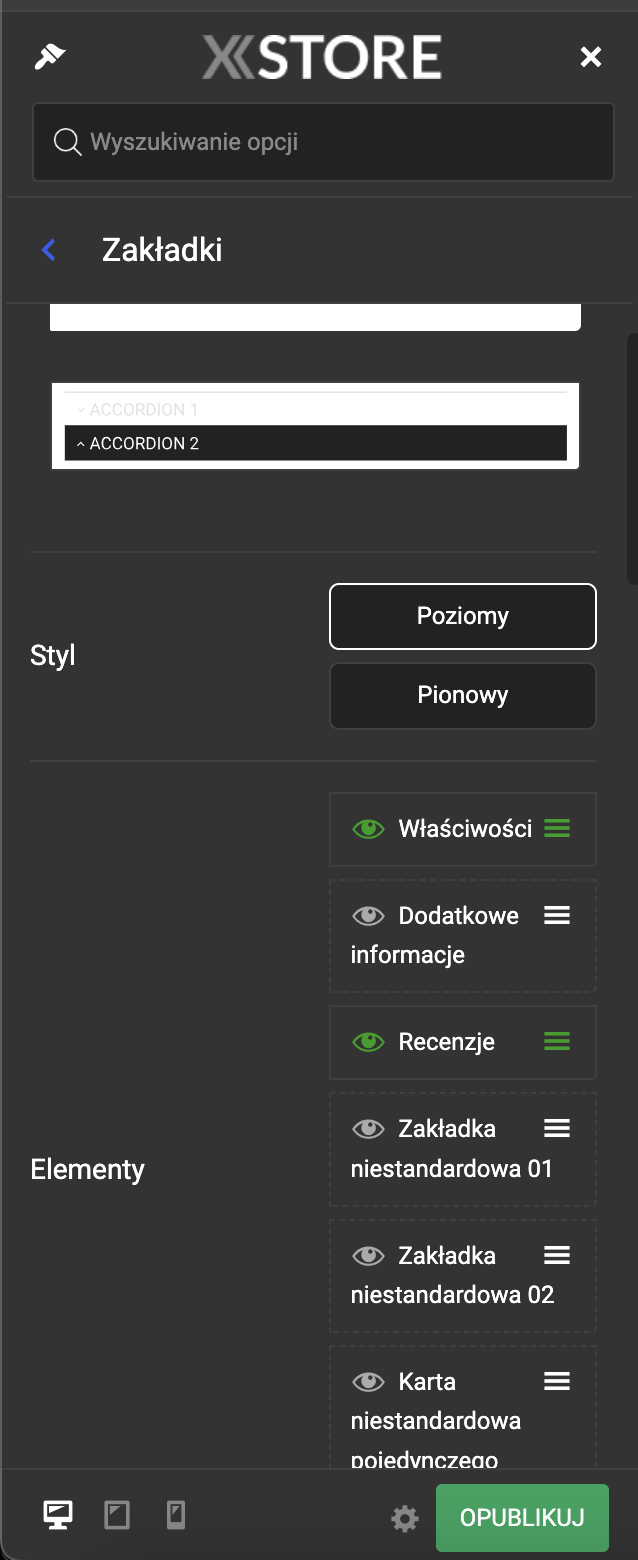Go back using Zakładki chevron arrow

tap(48, 250)
